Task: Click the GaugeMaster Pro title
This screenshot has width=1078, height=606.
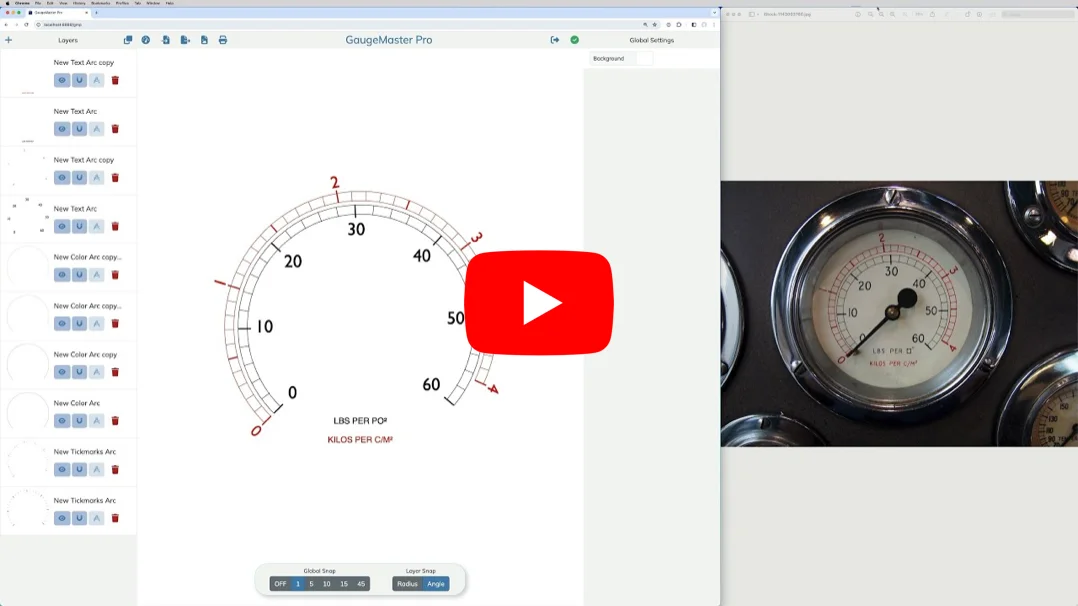Action: [x=389, y=40]
